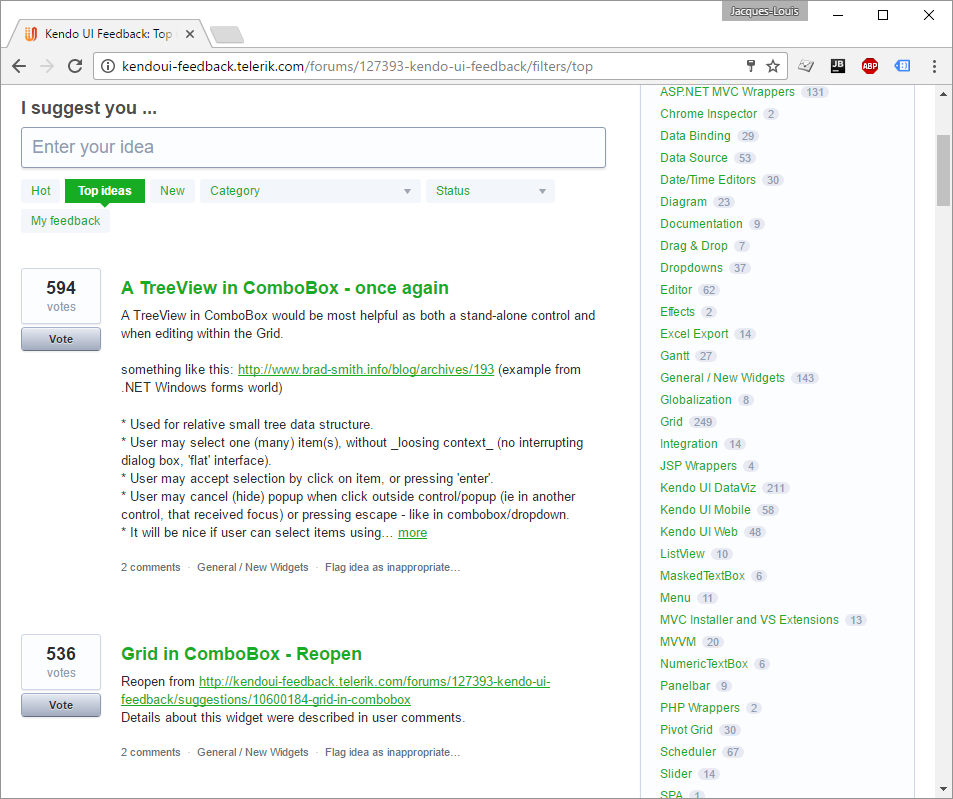Click the scrollbar up arrow
Viewport: 953px width, 799px height.
pyautogui.click(x=943, y=94)
